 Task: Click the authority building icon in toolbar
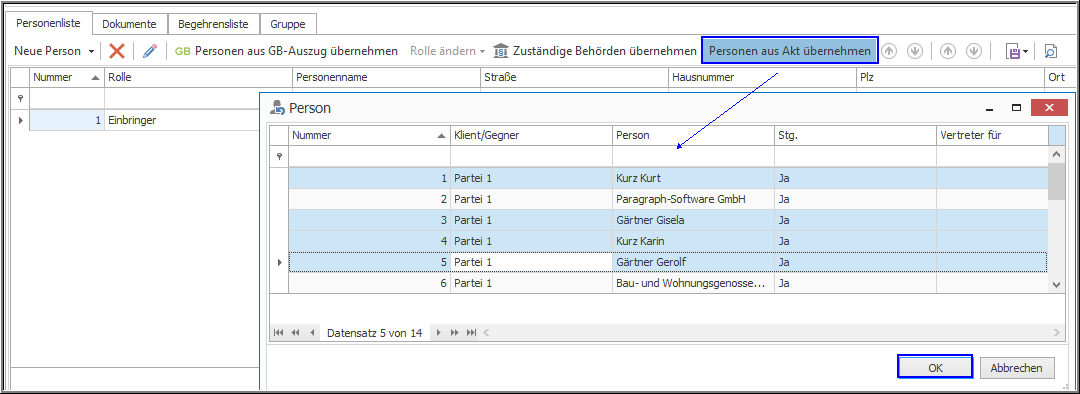pyautogui.click(x=501, y=51)
